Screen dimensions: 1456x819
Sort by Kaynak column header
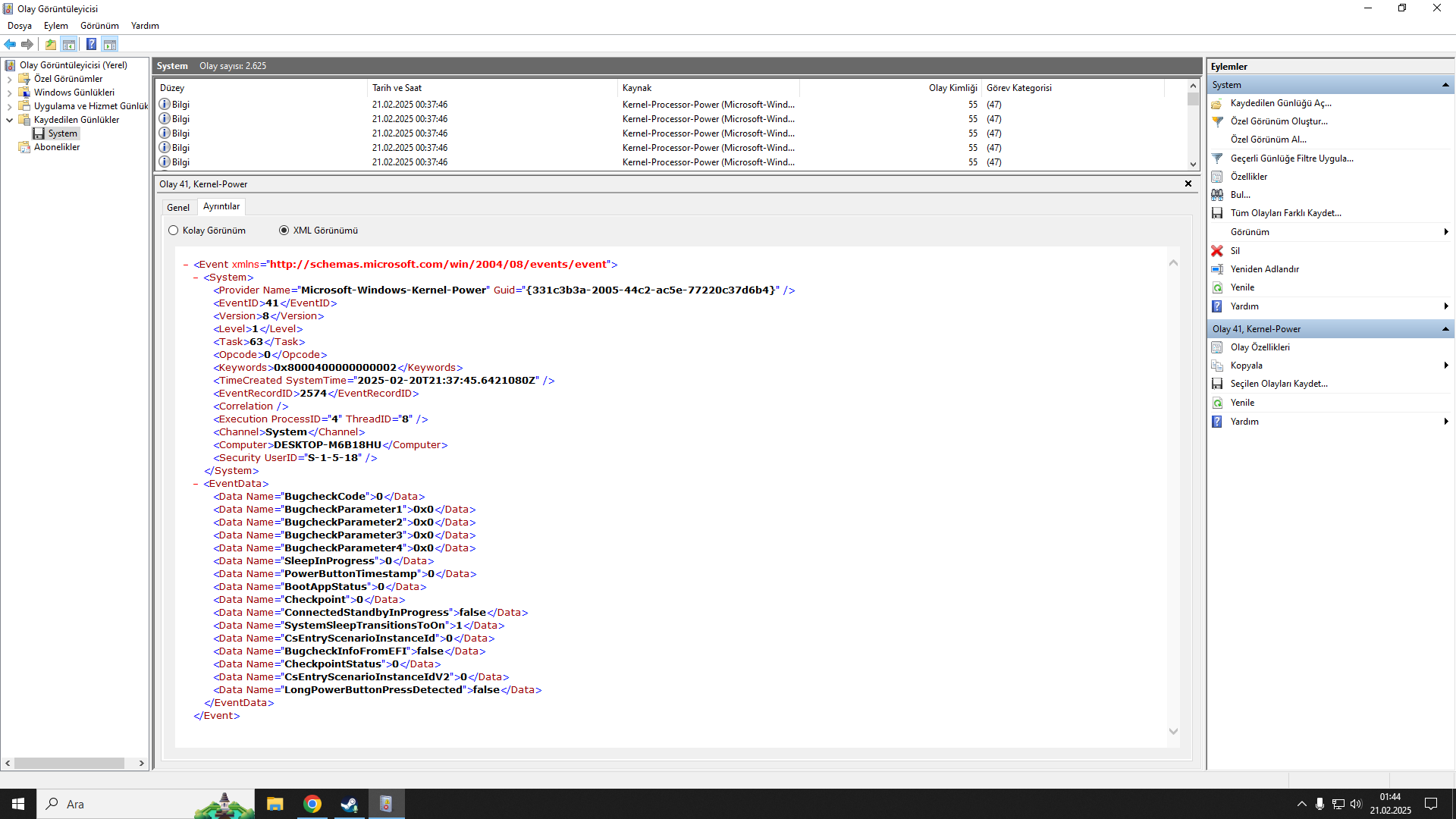(x=708, y=88)
